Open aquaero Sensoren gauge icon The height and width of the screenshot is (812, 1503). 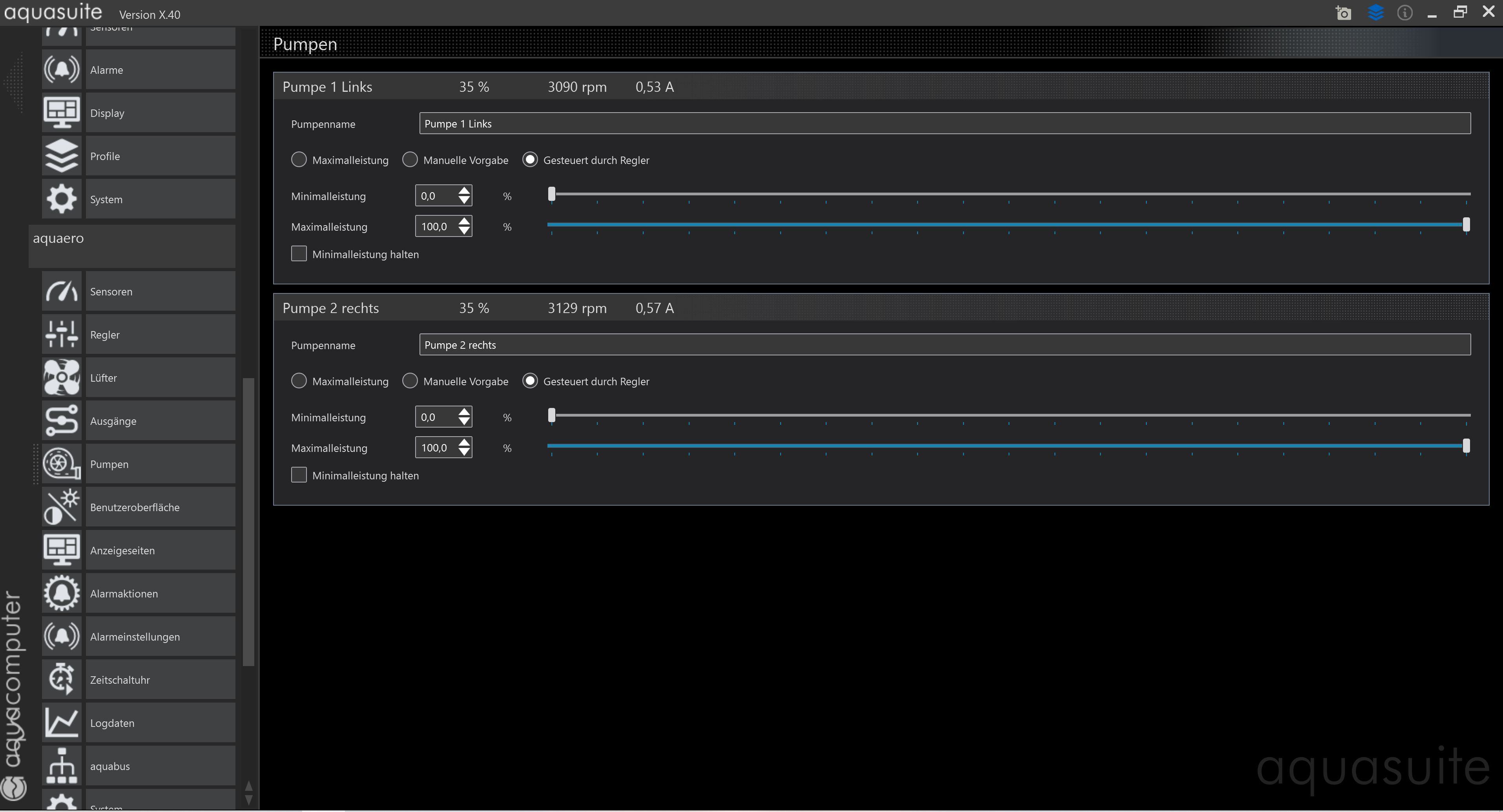(x=61, y=291)
